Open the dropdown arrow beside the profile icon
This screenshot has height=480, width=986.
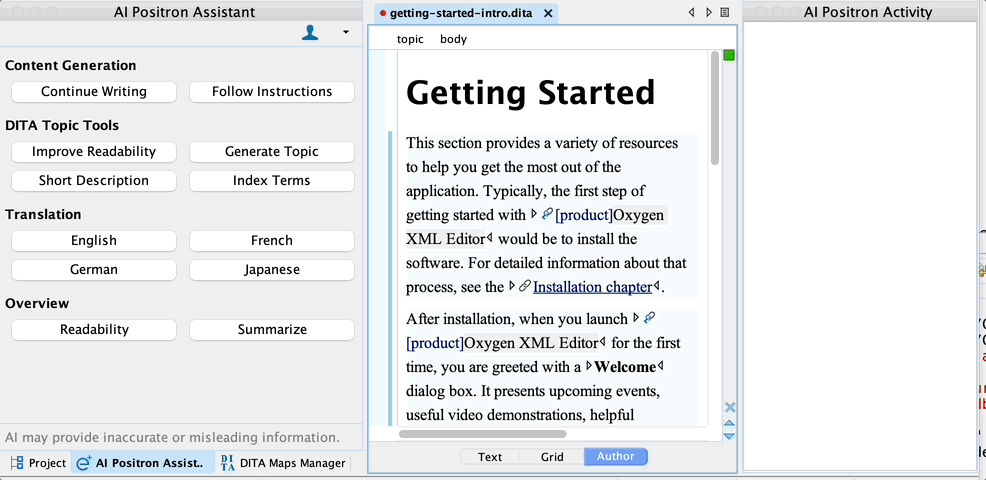[346, 32]
